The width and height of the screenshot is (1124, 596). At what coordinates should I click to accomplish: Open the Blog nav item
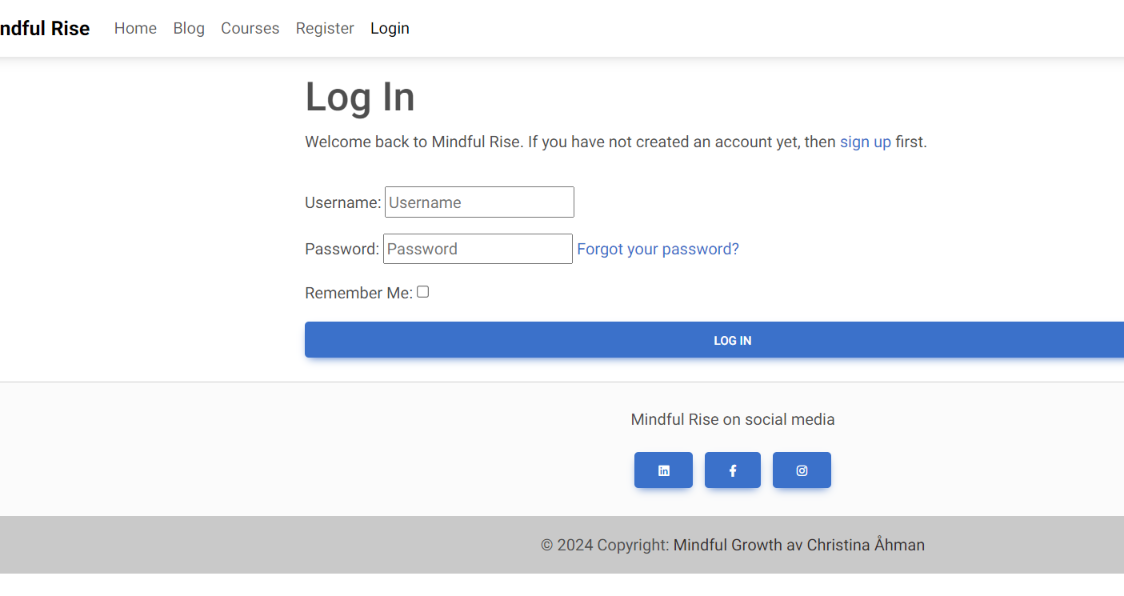[189, 28]
